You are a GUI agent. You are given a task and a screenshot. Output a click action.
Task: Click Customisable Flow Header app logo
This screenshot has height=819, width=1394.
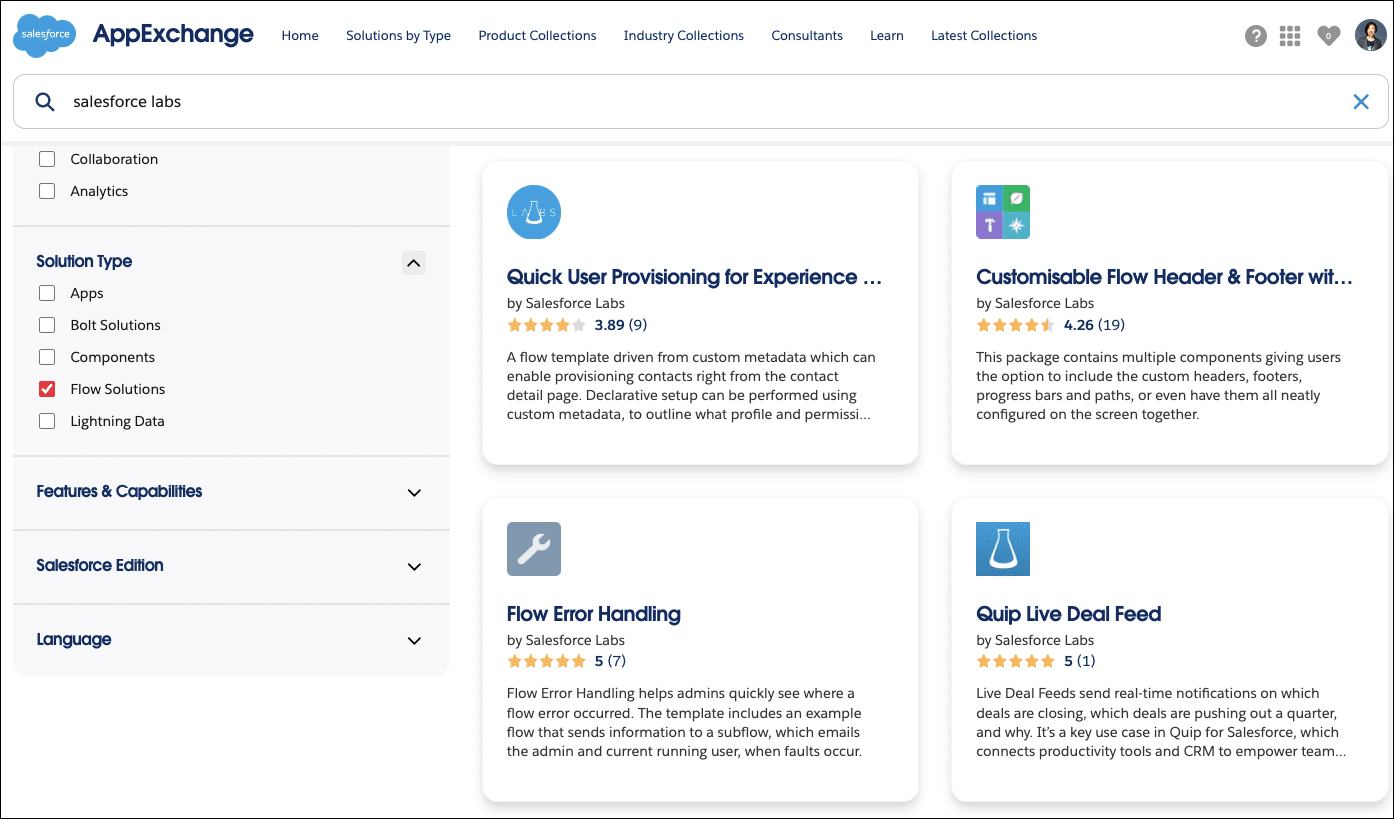(1003, 212)
